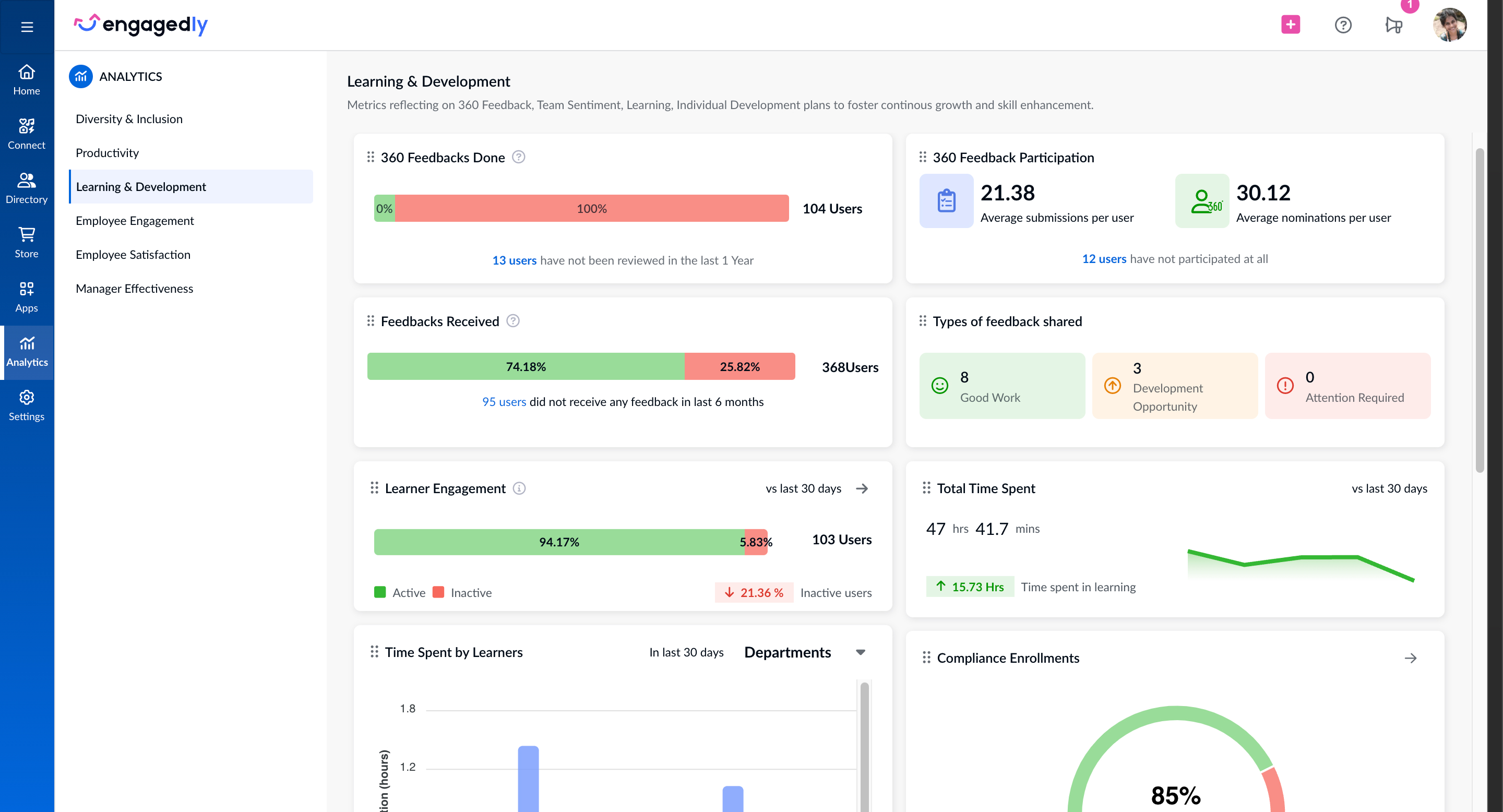Image resolution: width=1503 pixels, height=812 pixels.
Task: Open the hamburger navigation menu
Action: (x=27, y=26)
